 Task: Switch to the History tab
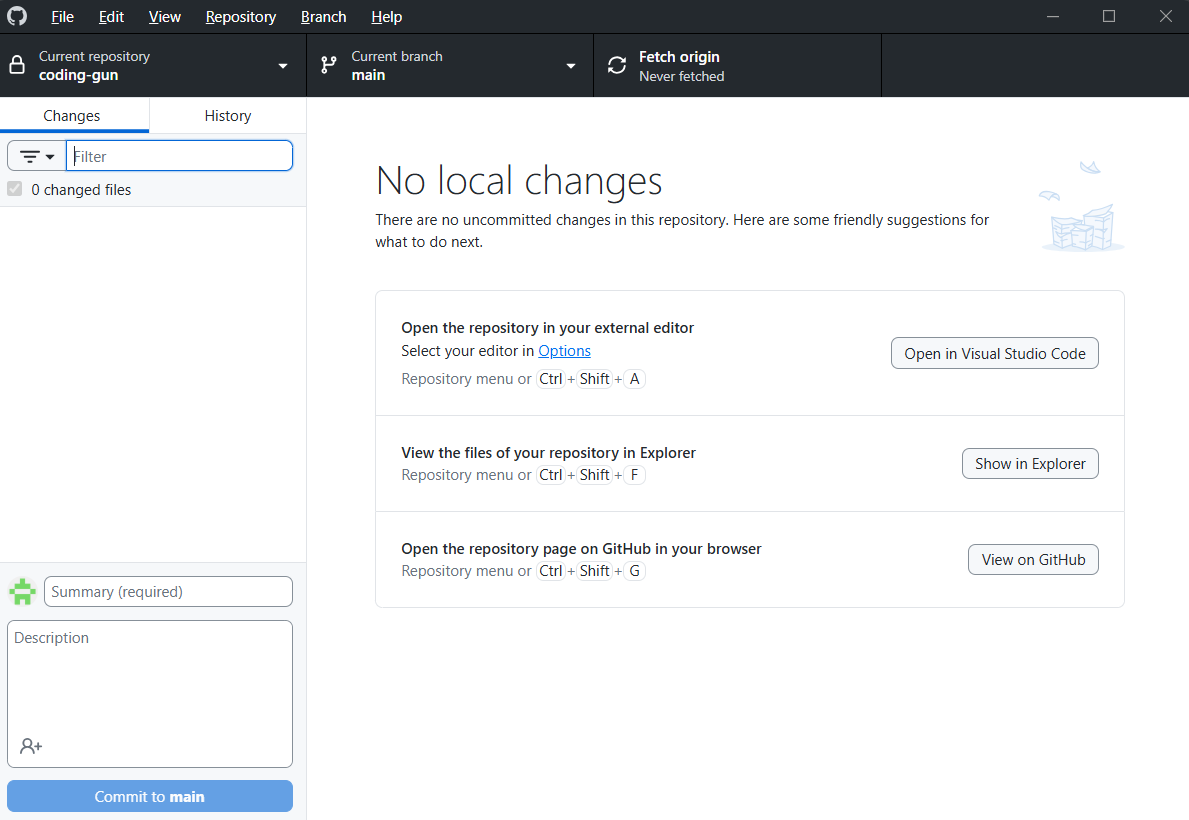(227, 115)
